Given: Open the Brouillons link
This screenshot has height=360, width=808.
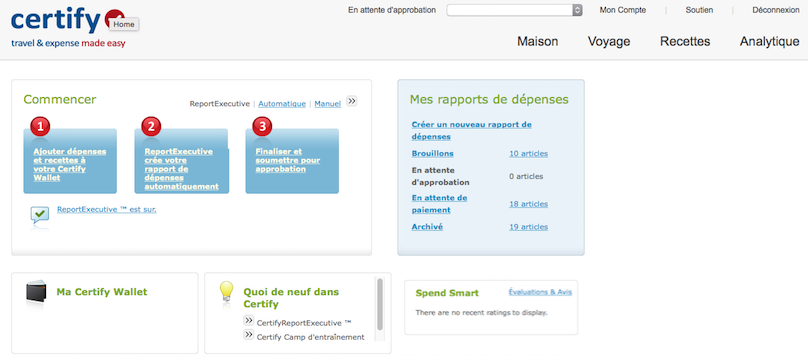Looking at the screenshot, I should [x=432, y=153].
